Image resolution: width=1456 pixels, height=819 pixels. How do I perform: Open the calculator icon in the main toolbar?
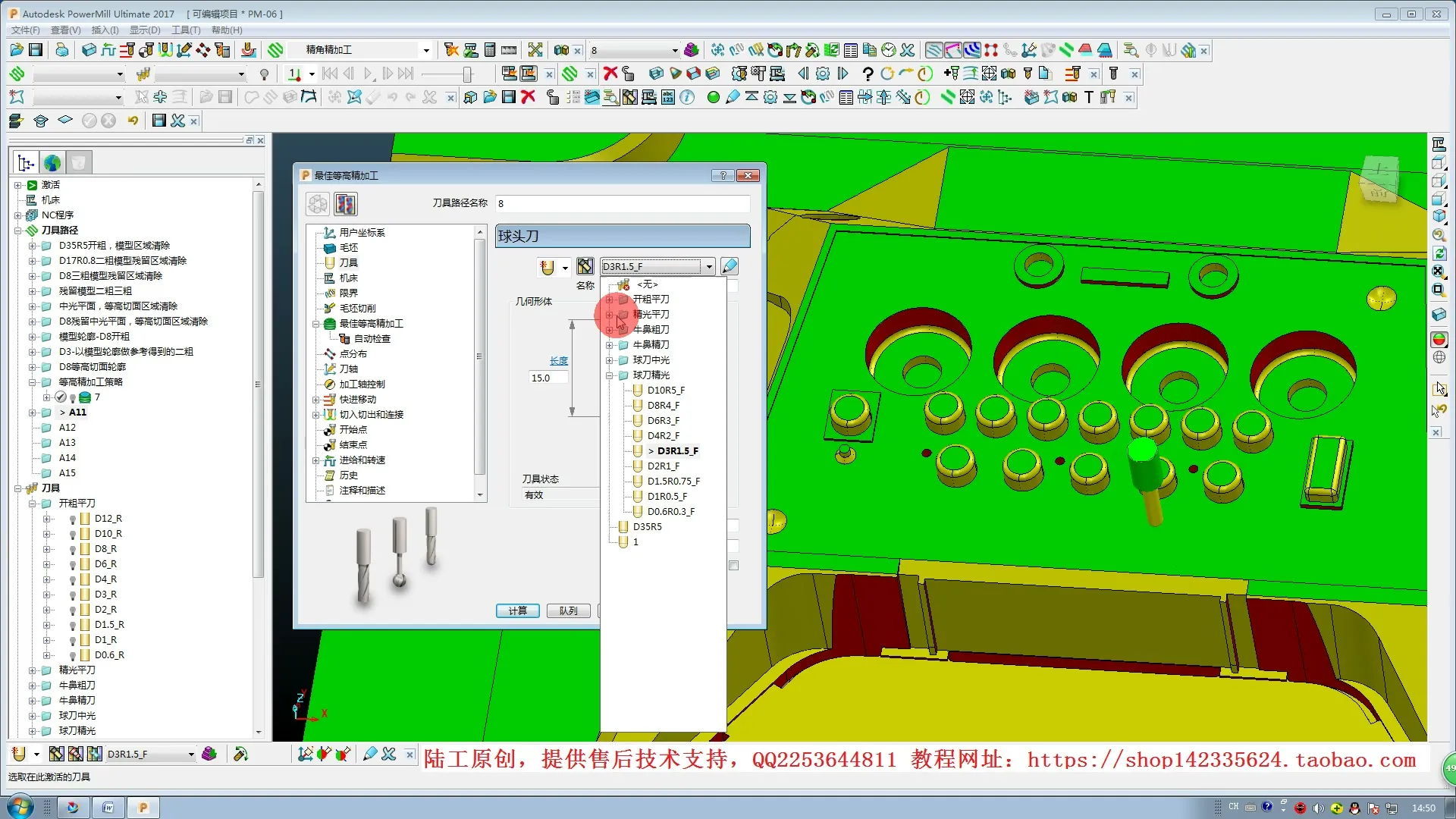pyautogui.click(x=490, y=50)
